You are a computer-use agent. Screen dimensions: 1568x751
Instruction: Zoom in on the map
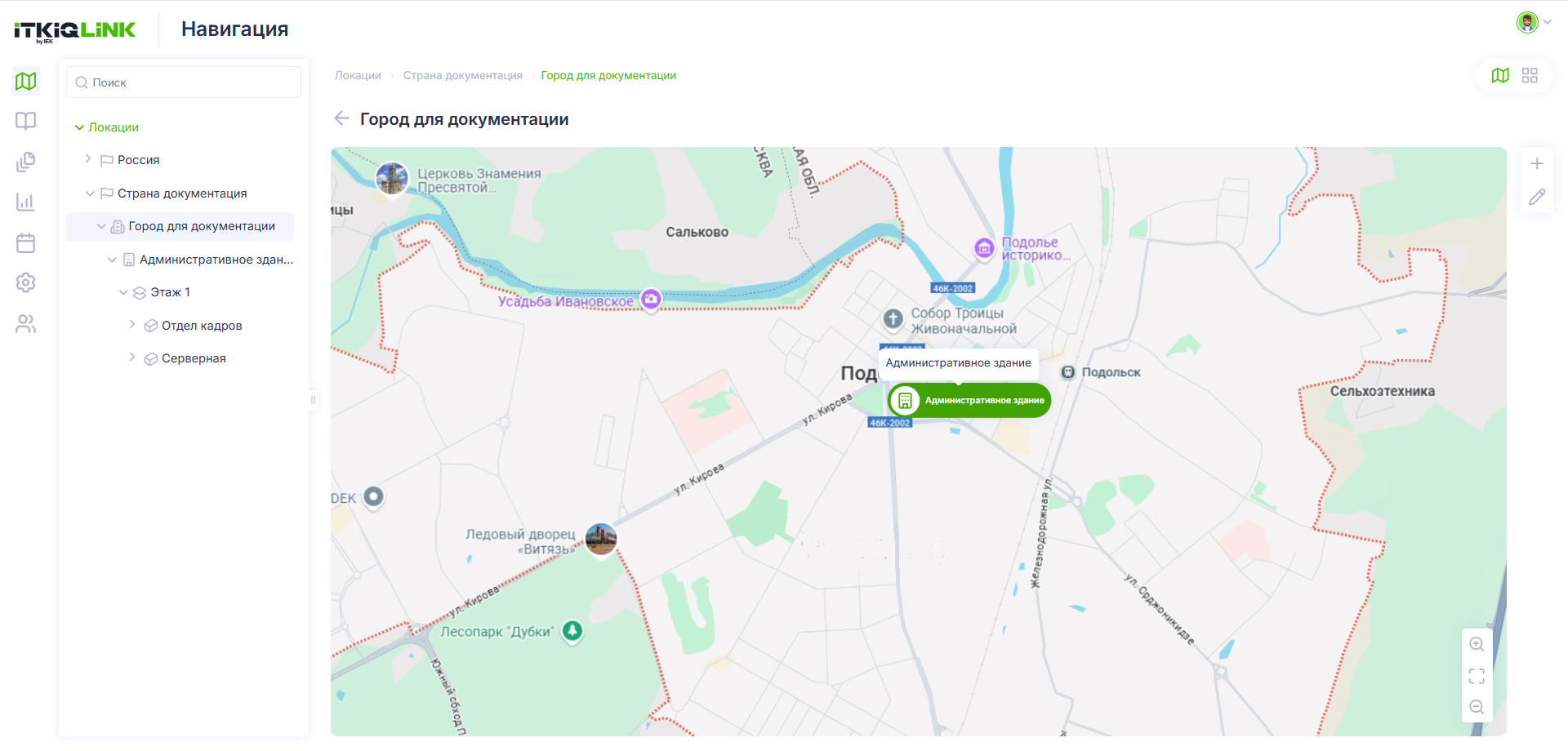pos(1477,644)
